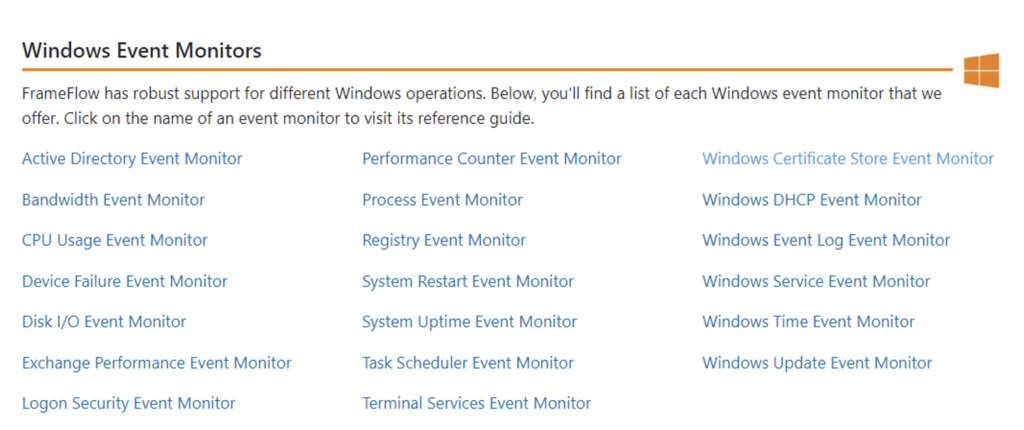Visit Windows Event Log Event Monitor

[826, 240]
